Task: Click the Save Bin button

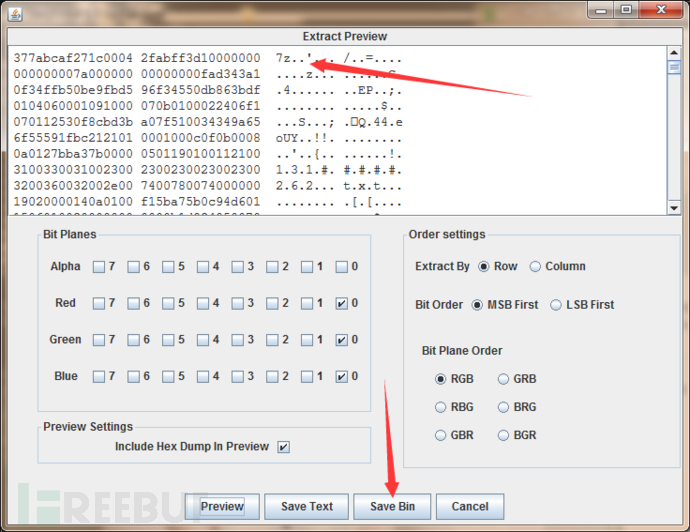Action: point(392,506)
